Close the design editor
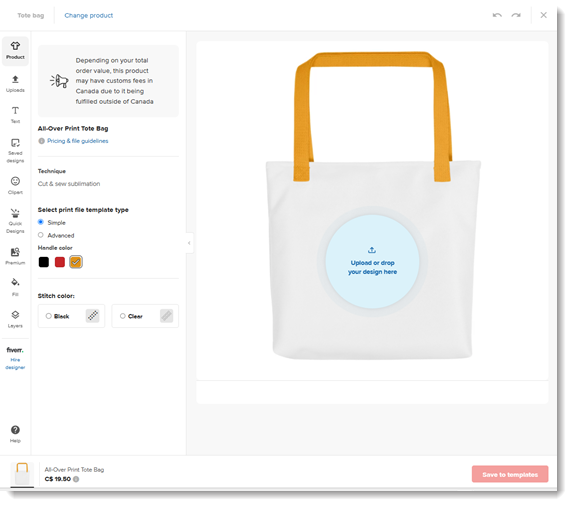Viewport: 572px width, 506px height. (x=544, y=15)
